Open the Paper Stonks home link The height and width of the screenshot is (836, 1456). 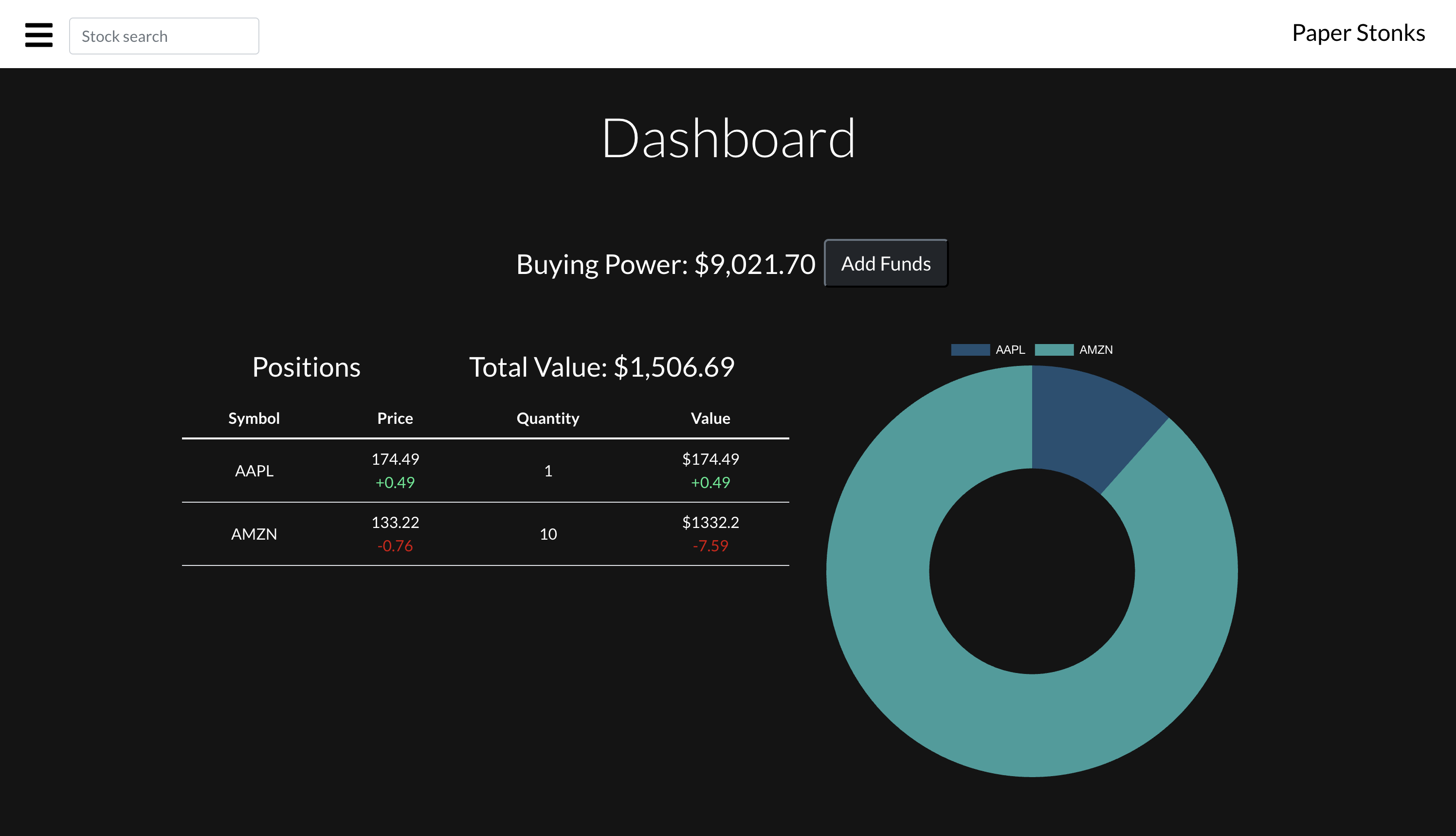pos(1358,33)
